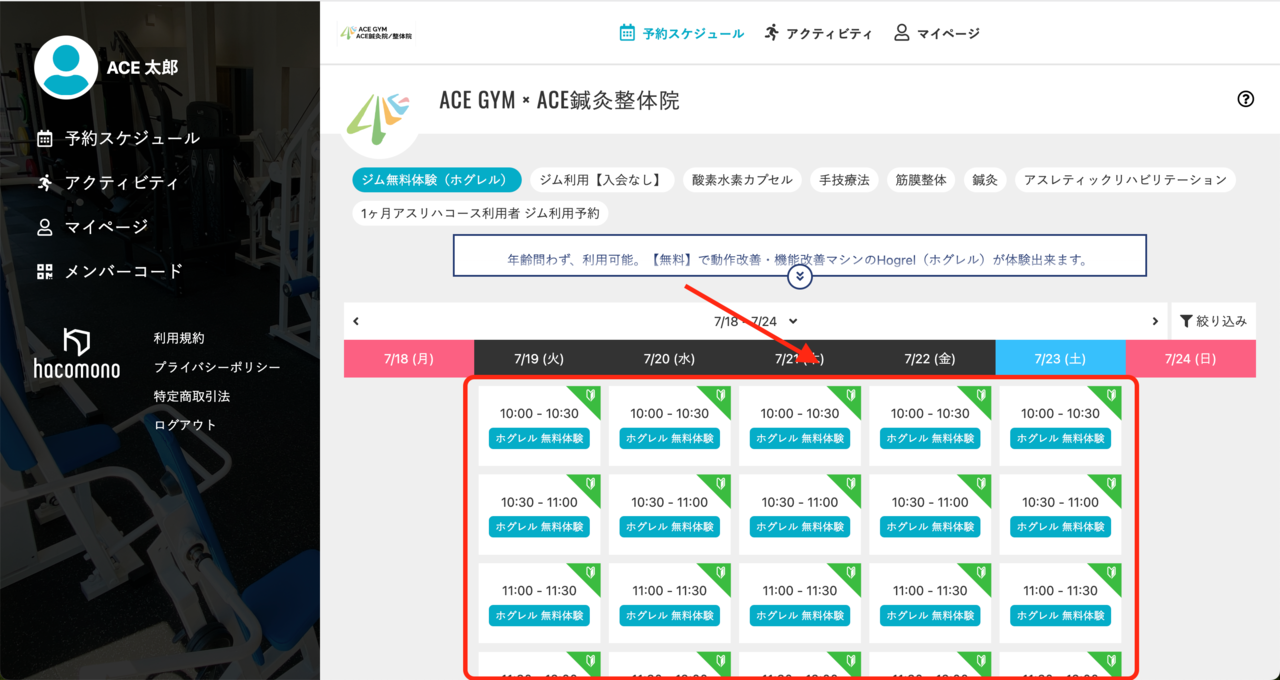This screenshot has height=680, width=1280.
Task: Select the 7/19 (火) day header
Action: click(x=539, y=358)
